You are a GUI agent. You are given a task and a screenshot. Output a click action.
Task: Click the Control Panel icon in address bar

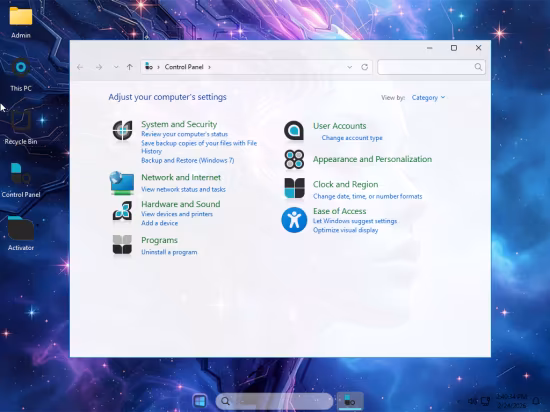coord(149,66)
